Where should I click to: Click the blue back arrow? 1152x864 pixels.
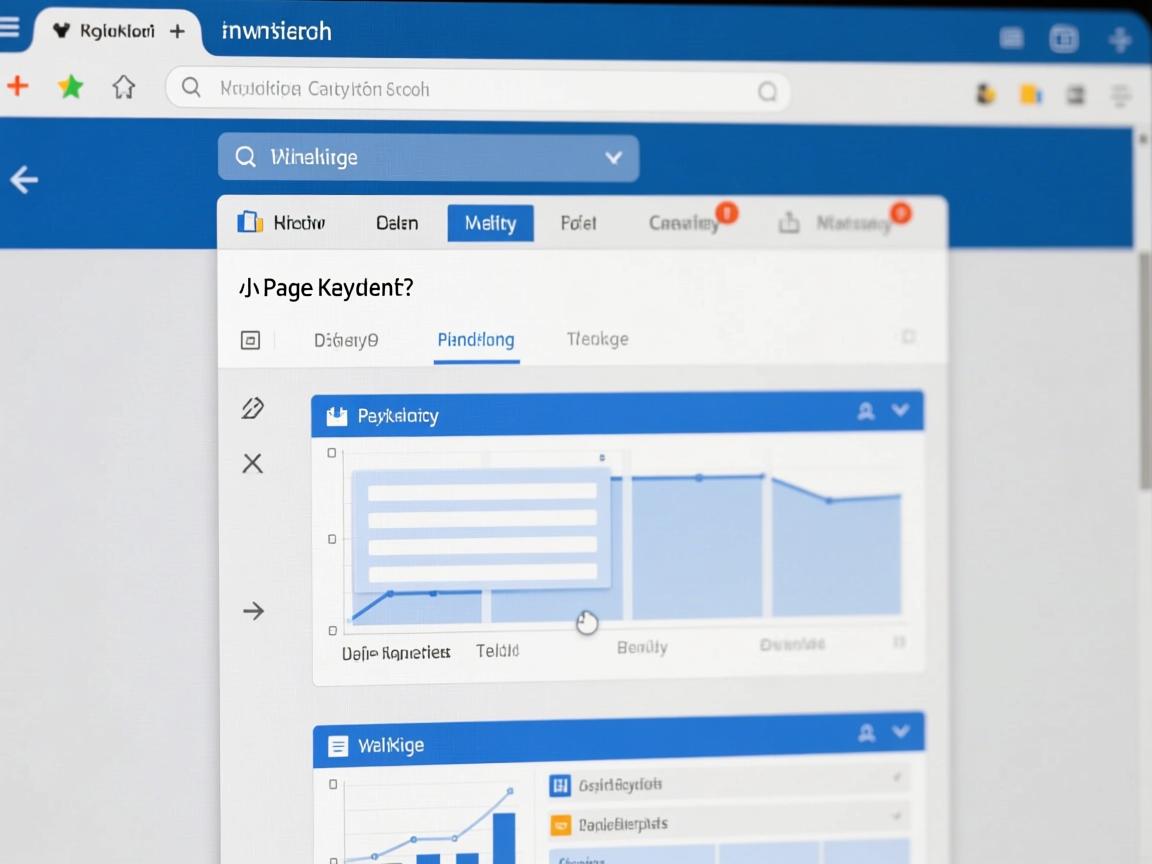[24, 180]
